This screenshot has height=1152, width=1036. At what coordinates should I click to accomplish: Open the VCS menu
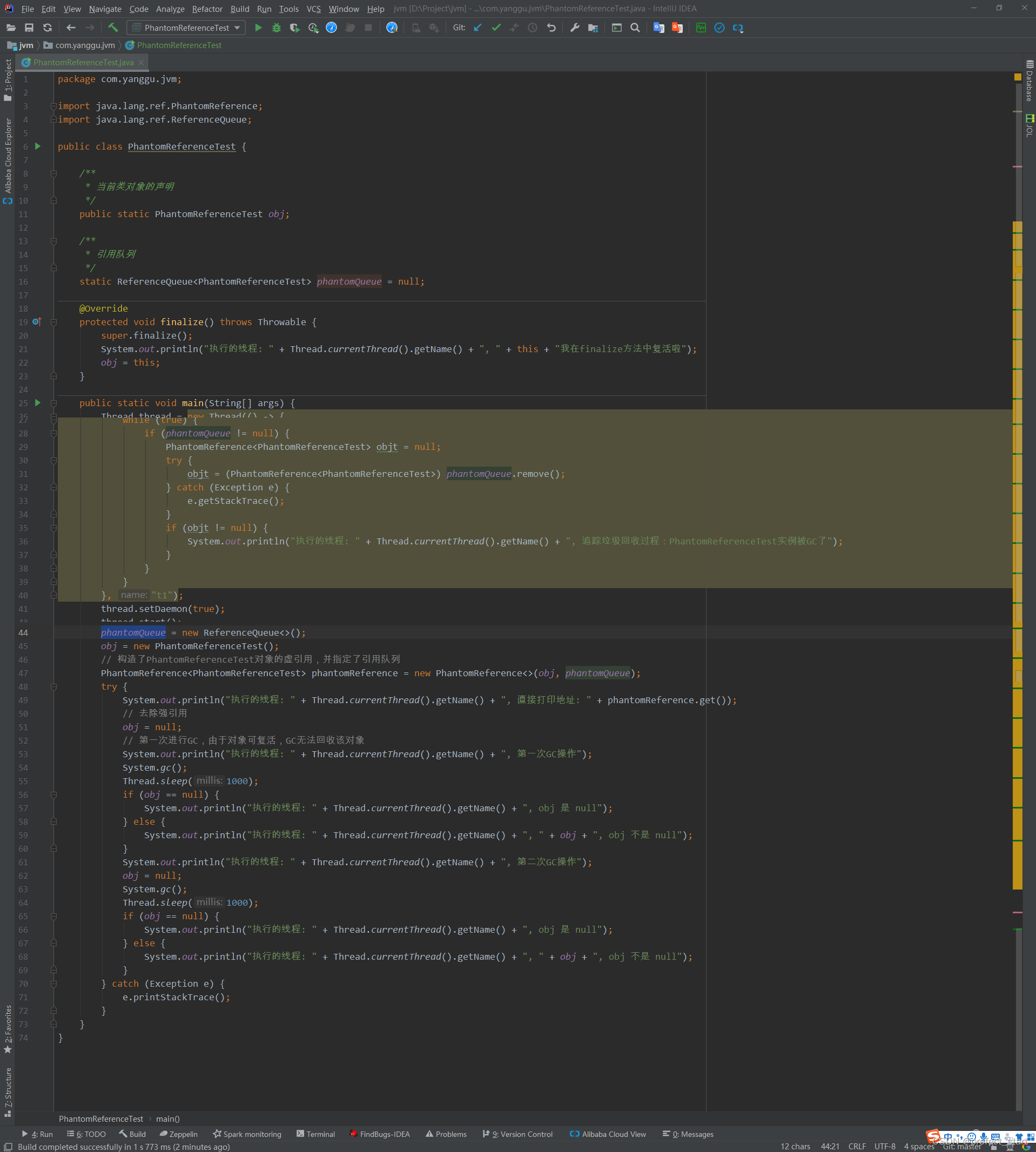(314, 9)
